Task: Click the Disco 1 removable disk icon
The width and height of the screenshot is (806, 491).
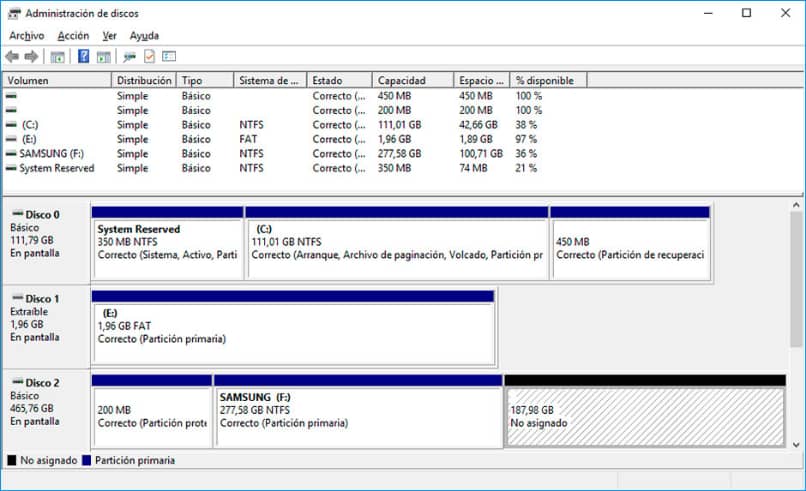Action: point(17,298)
